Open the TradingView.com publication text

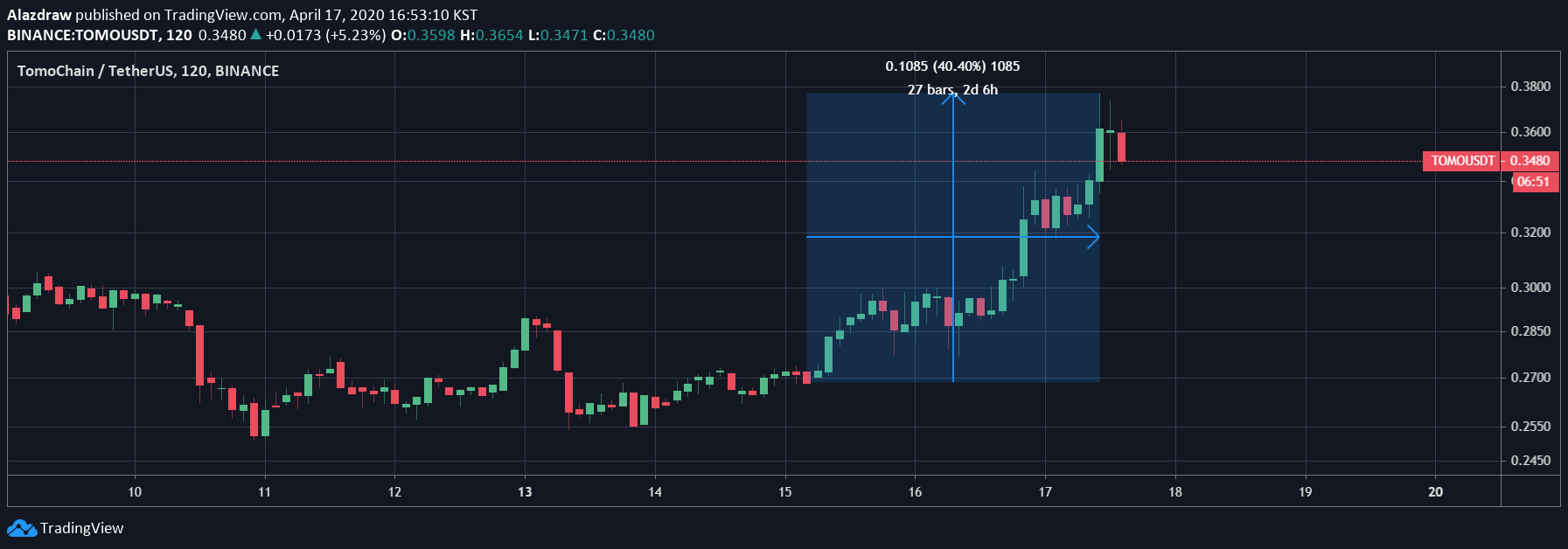[225, 15]
